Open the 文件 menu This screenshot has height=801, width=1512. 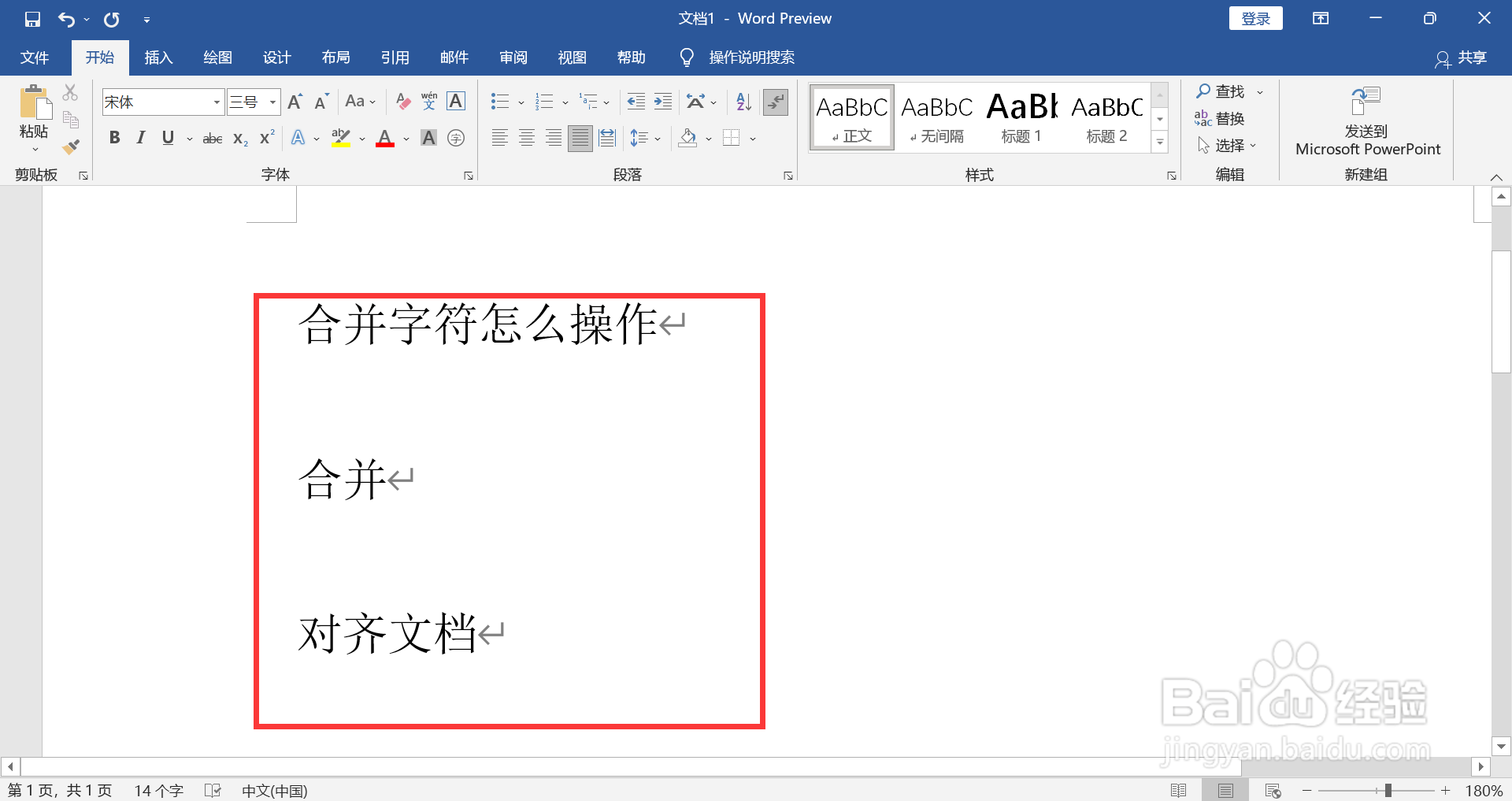click(34, 57)
